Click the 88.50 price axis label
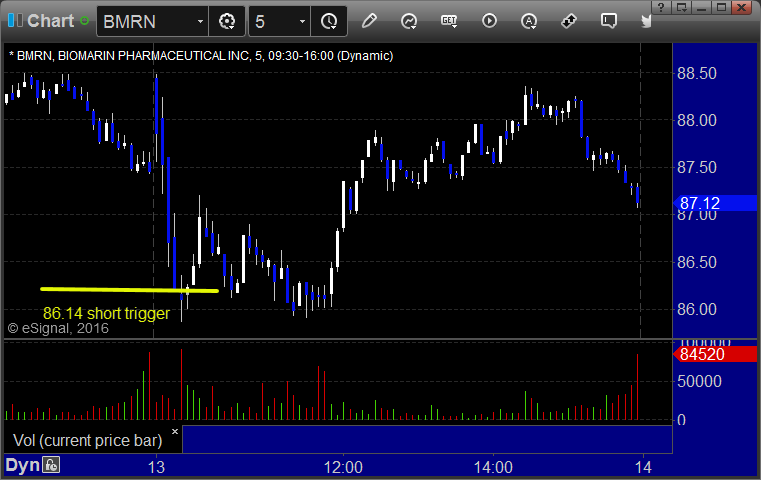The height and width of the screenshot is (480, 761). pyautogui.click(x=696, y=73)
